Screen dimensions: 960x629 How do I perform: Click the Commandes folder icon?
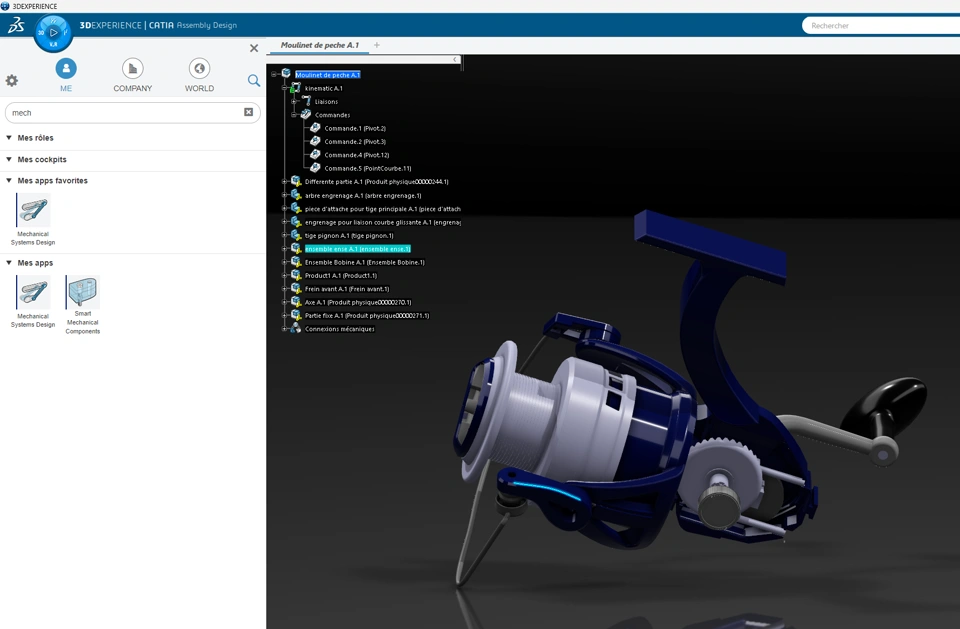tap(306, 115)
